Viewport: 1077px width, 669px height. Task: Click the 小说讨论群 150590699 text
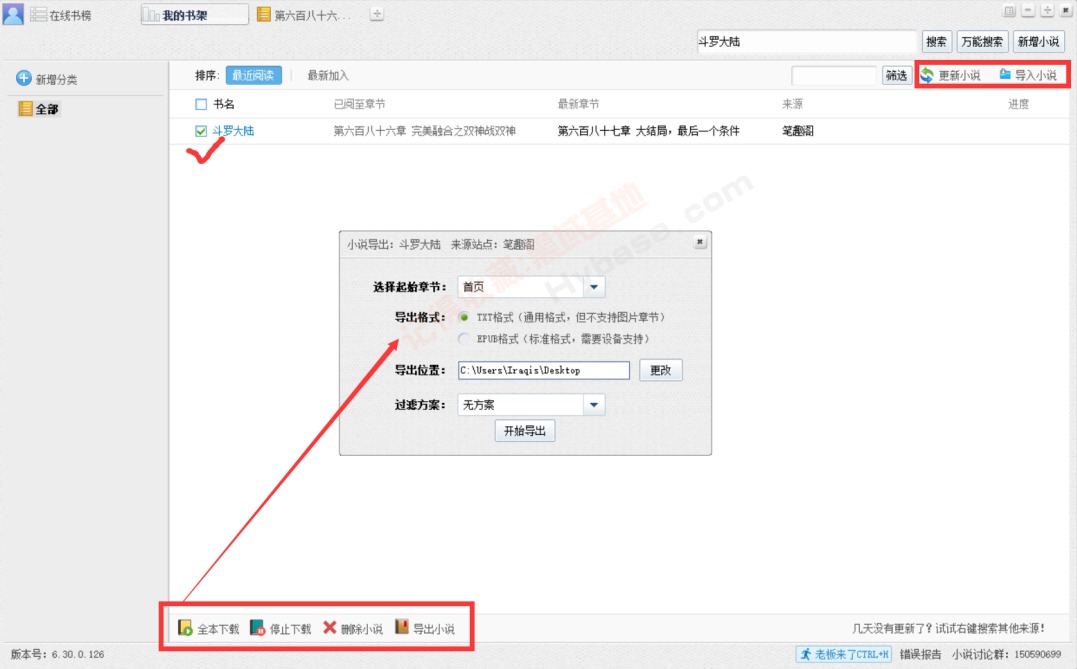pyautogui.click(x=1006, y=655)
